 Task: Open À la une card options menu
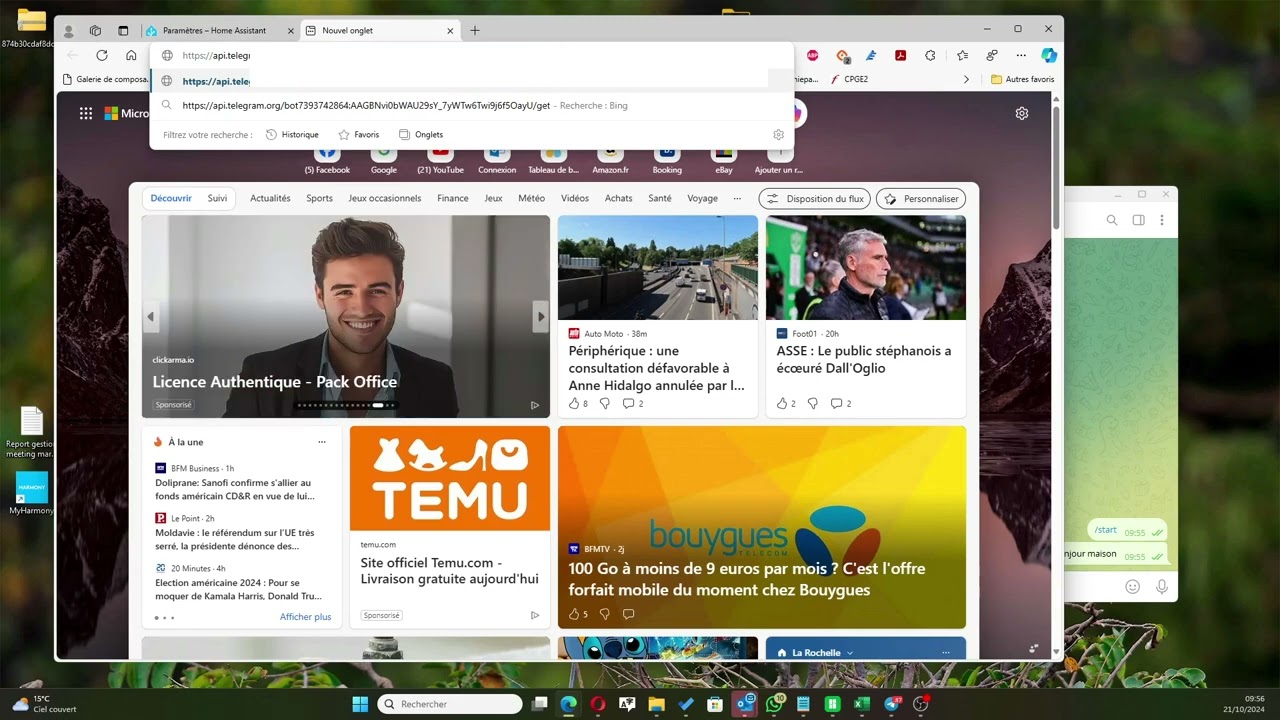tap(322, 442)
